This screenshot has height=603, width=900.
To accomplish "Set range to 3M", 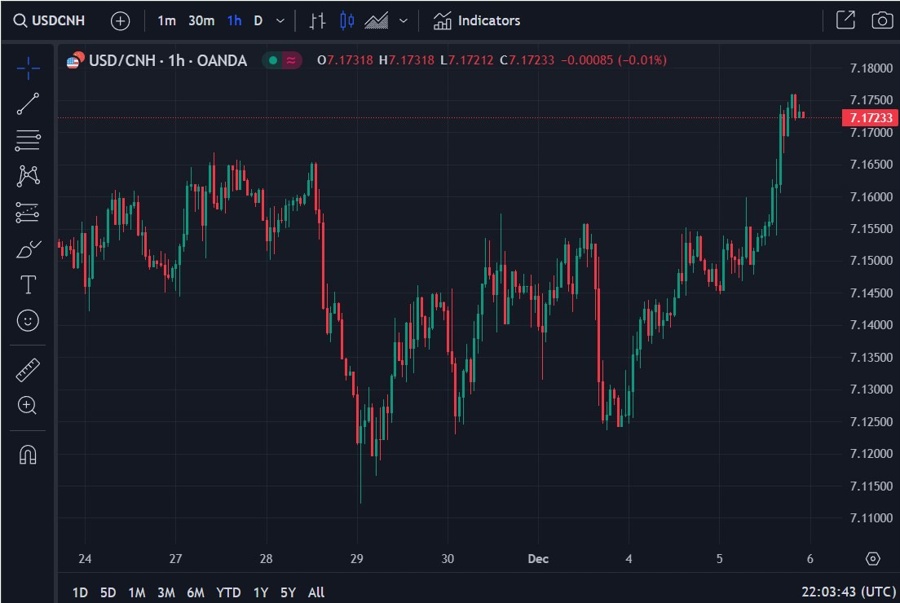I will (166, 592).
